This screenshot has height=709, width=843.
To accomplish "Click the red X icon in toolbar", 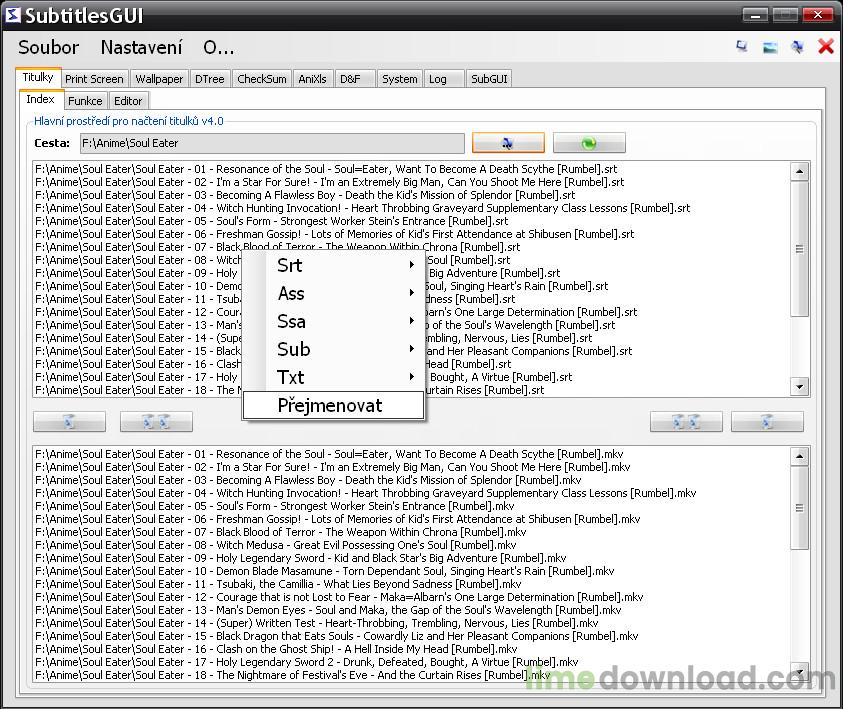I will tap(826, 47).
